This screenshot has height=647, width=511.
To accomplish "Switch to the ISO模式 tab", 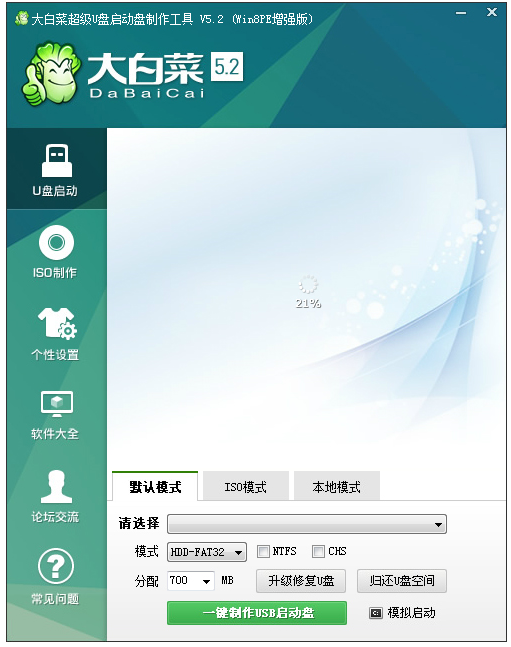I will [246, 486].
